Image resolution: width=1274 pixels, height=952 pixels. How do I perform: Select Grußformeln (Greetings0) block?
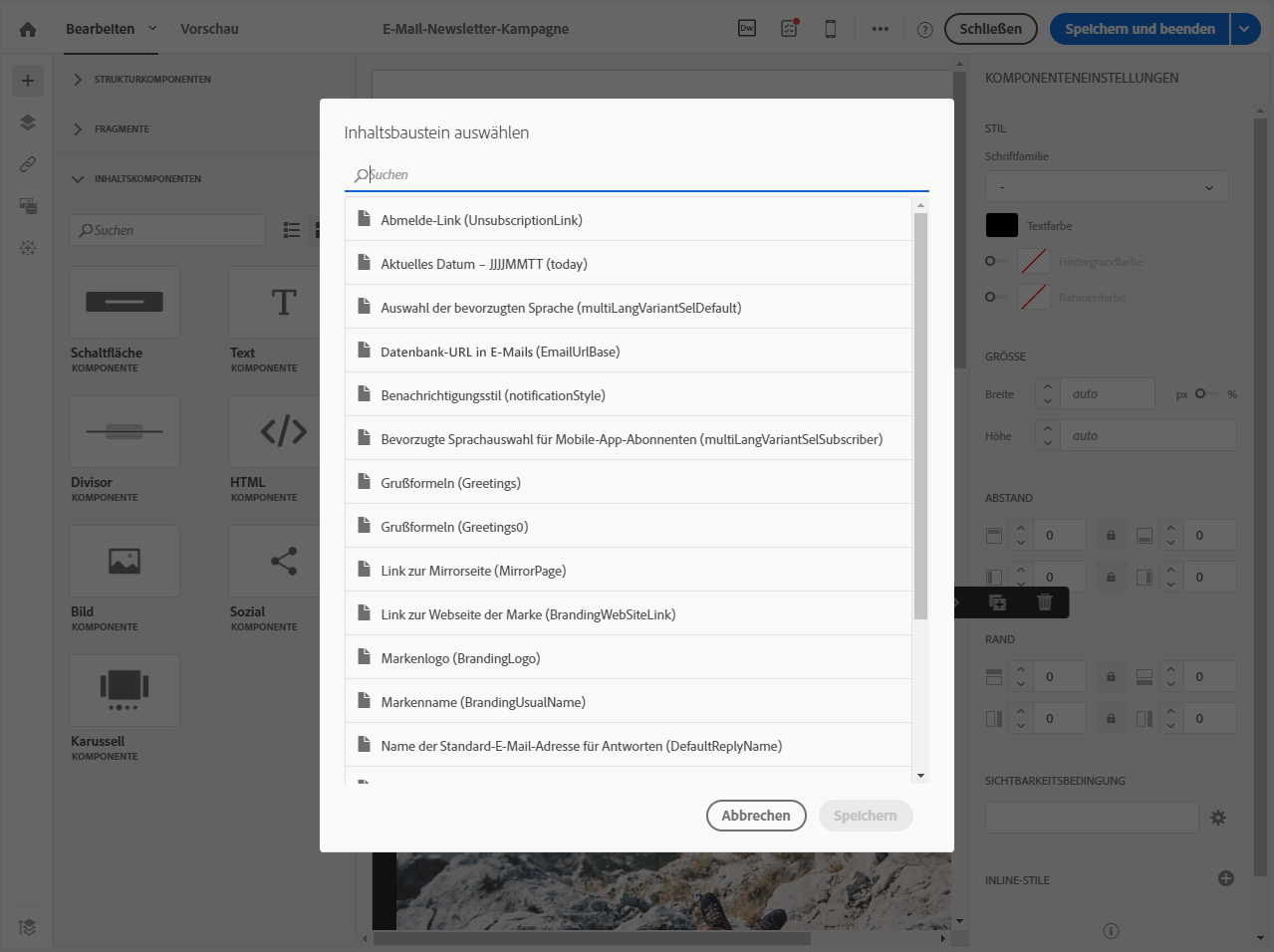coord(629,527)
